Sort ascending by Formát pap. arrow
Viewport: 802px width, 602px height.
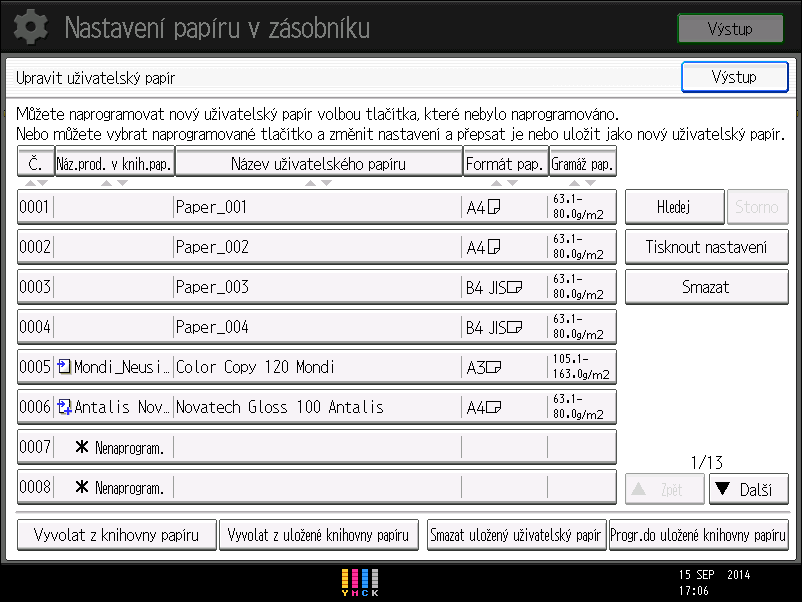[x=497, y=183]
